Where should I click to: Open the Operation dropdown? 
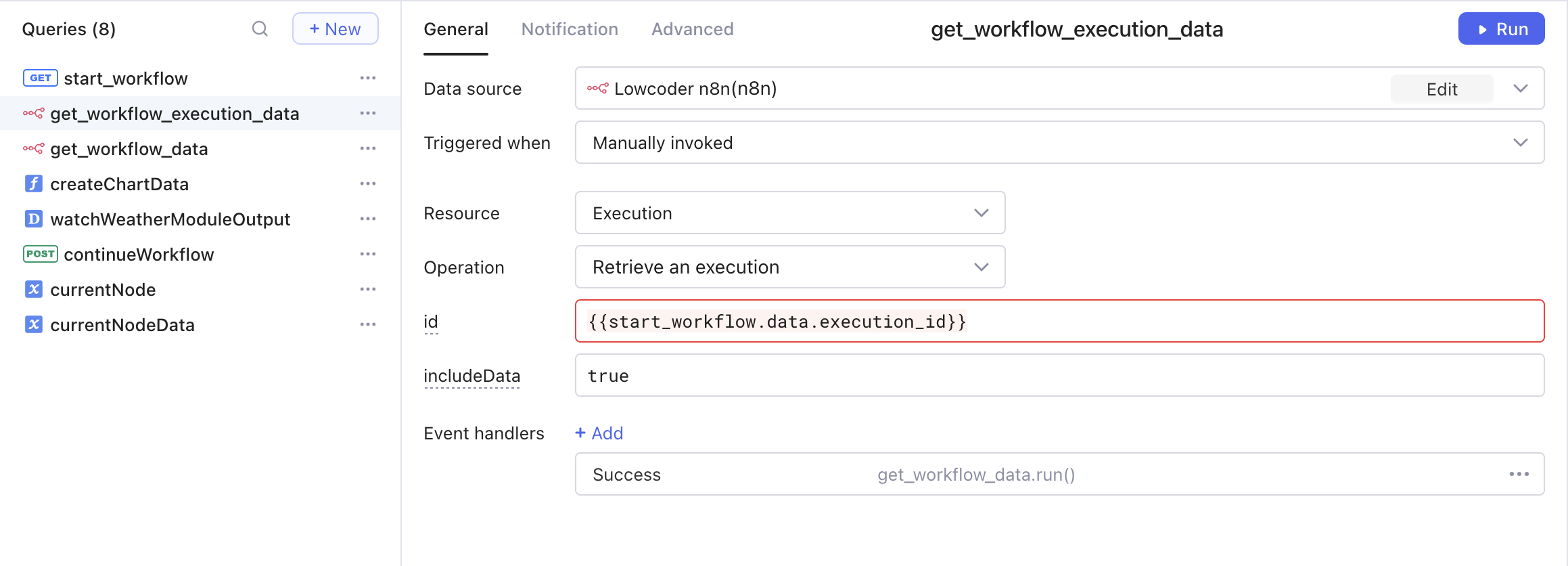click(789, 267)
